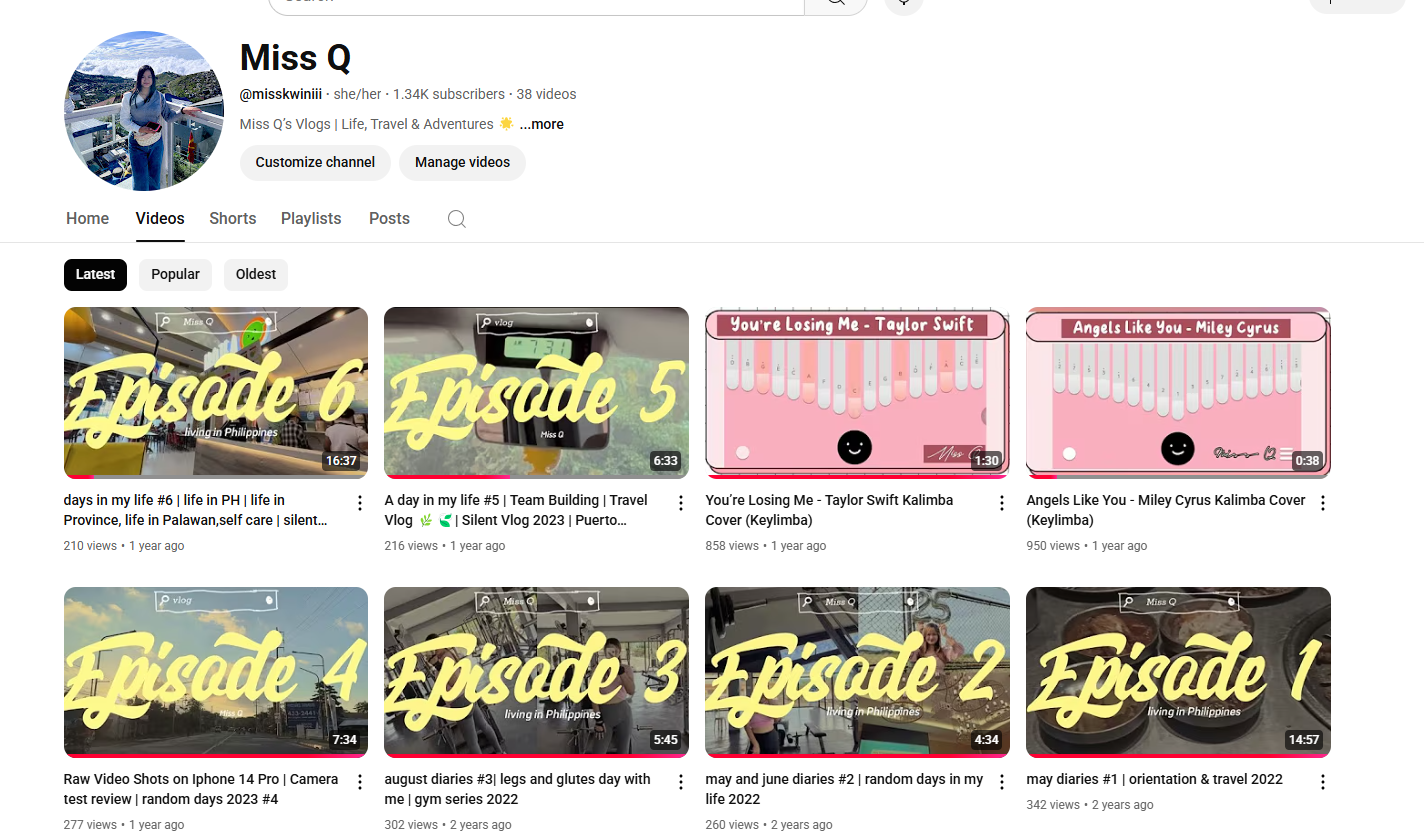The width and height of the screenshot is (1424, 838).
Task: Open the channel search magnifier icon
Action: click(x=457, y=219)
